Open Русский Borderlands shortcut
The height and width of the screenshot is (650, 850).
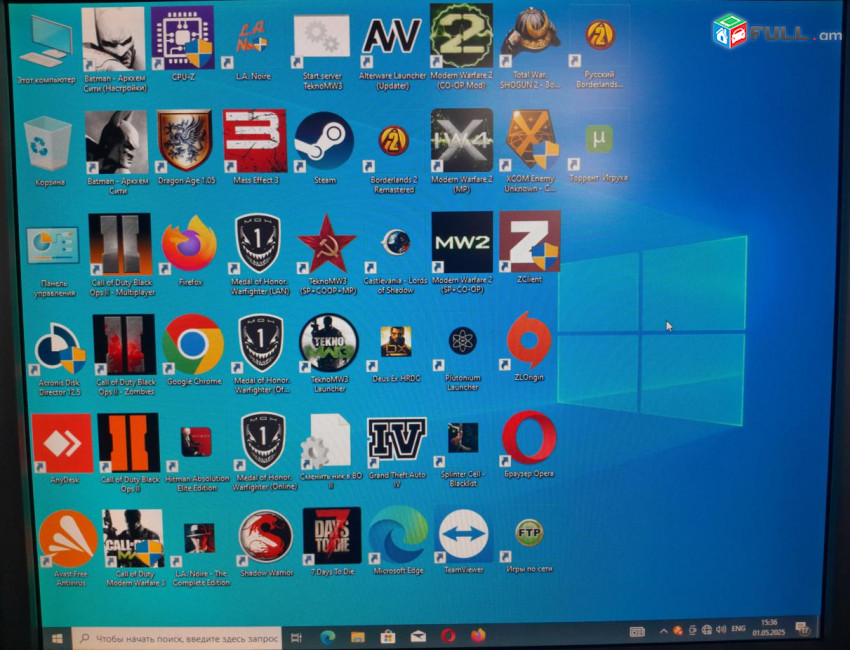click(x=600, y=34)
